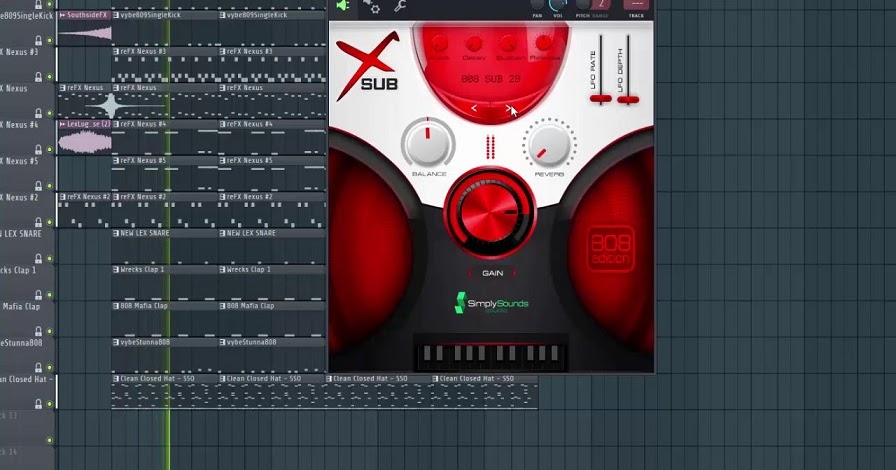Select third Clean Closed Hat - SSO clip

pyautogui.click(x=378, y=391)
